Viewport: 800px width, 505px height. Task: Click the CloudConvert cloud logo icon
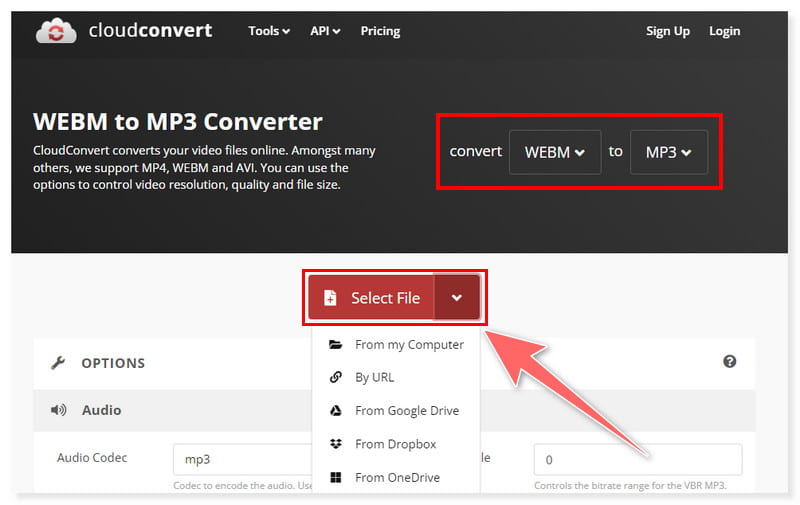(56, 31)
